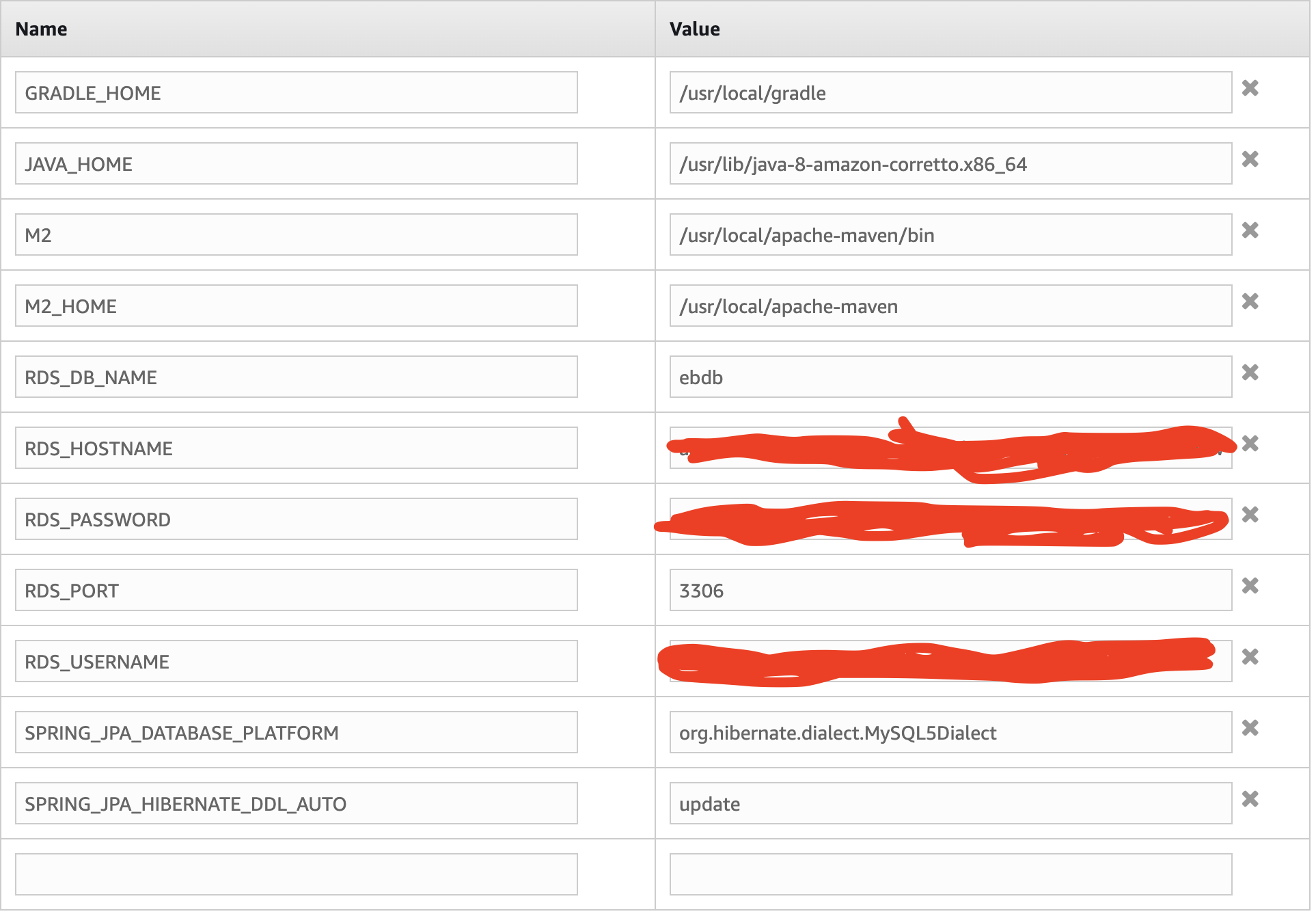Edit the update value for DDL auto
This screenshot has width=1316, height=916.
[x=950, y=804]
